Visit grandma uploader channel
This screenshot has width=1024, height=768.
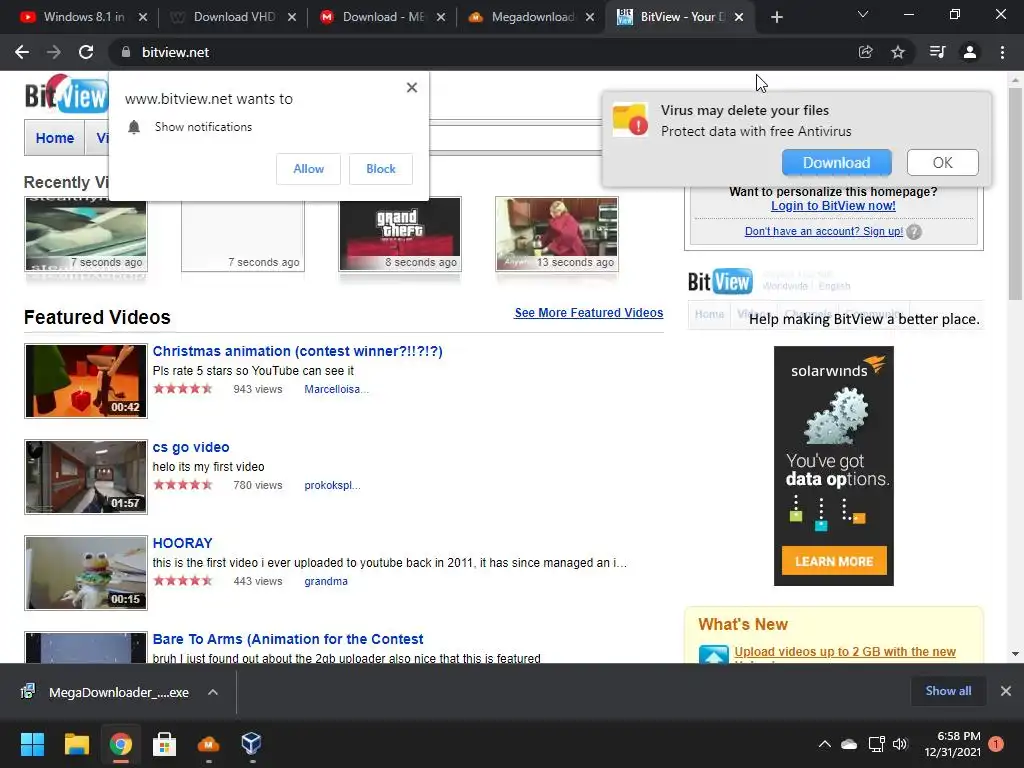(326, 581)
